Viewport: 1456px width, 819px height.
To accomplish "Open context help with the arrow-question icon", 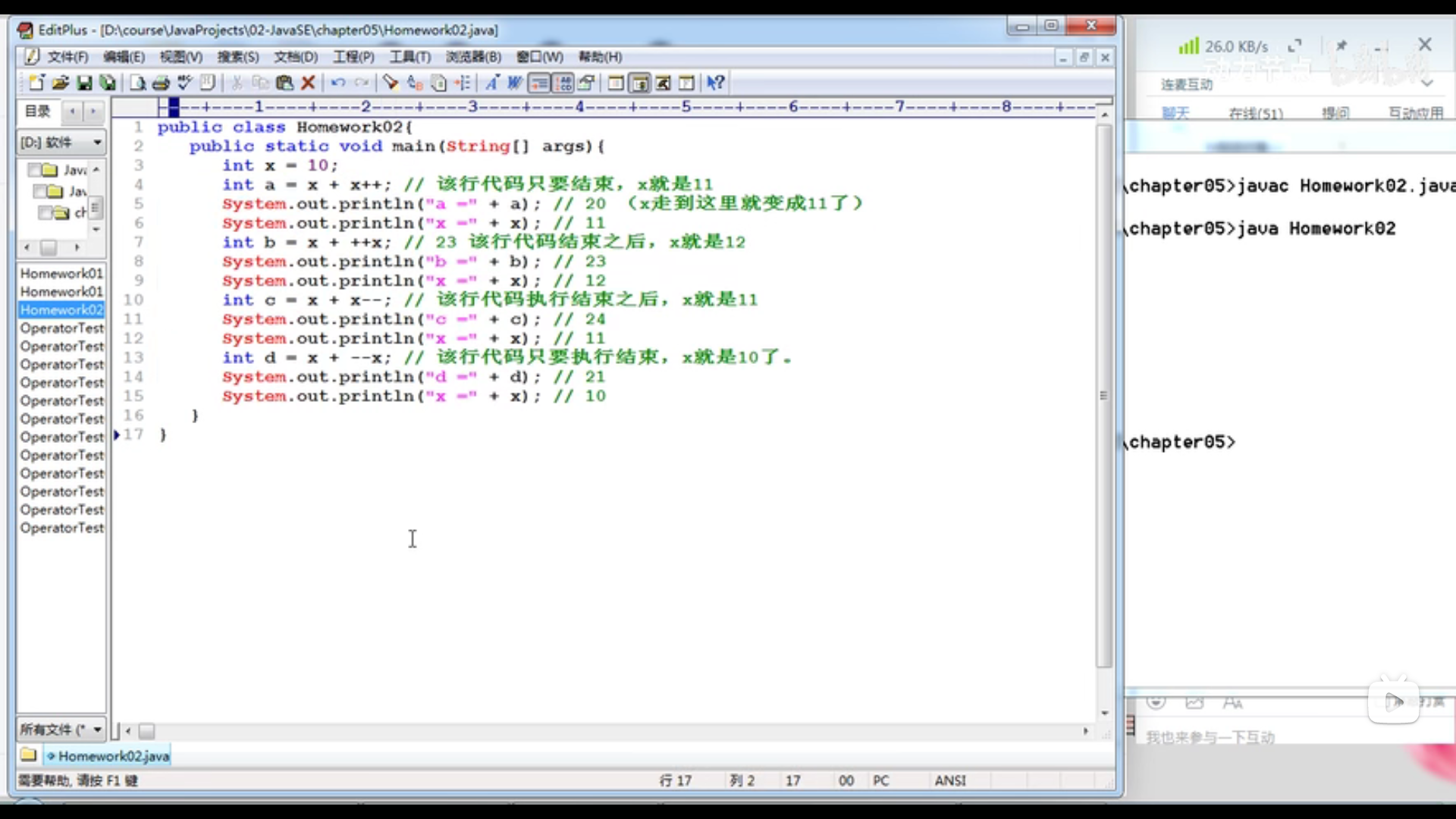I will click(715, 83).
